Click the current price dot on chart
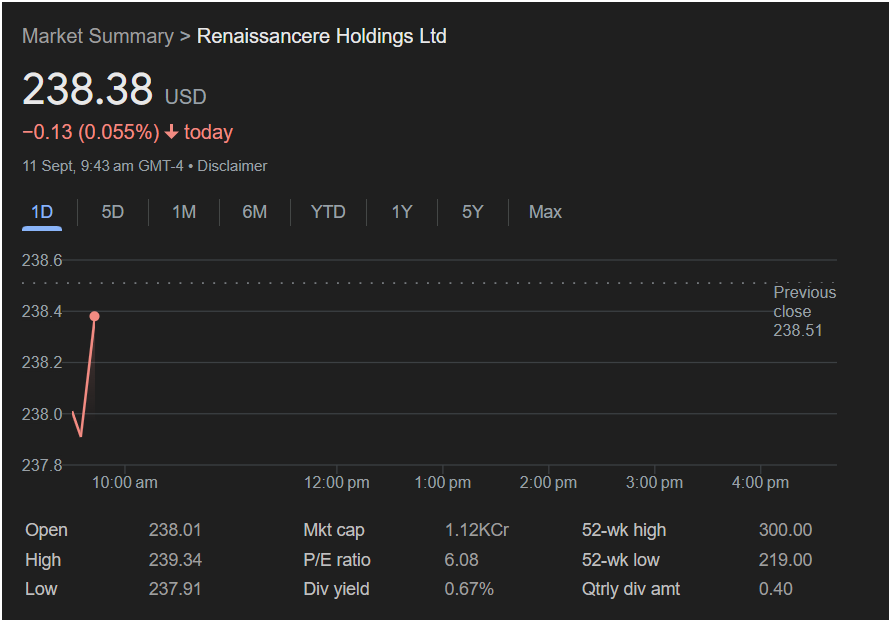 coord(95,316)
